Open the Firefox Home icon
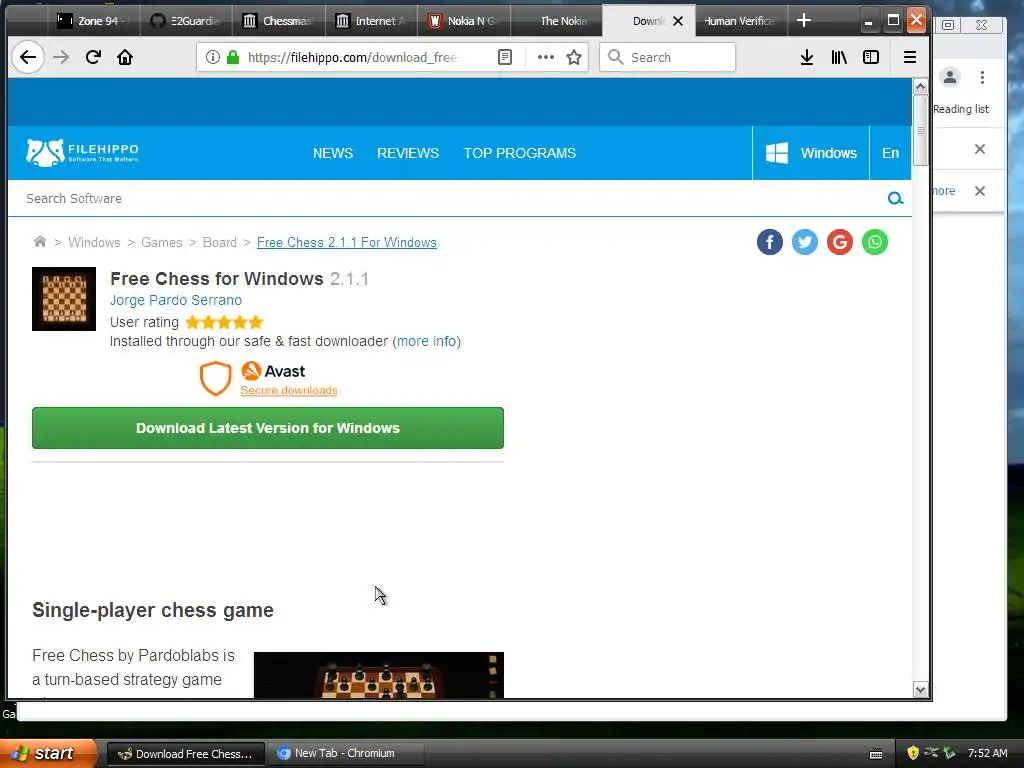The width and height of the screenshot is (1024, 768). [125, 57]
